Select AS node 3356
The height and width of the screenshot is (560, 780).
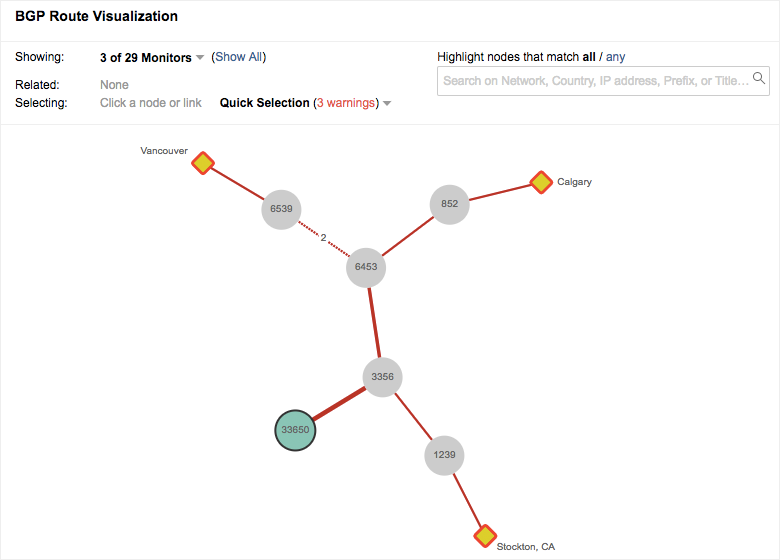click(382, 377)
